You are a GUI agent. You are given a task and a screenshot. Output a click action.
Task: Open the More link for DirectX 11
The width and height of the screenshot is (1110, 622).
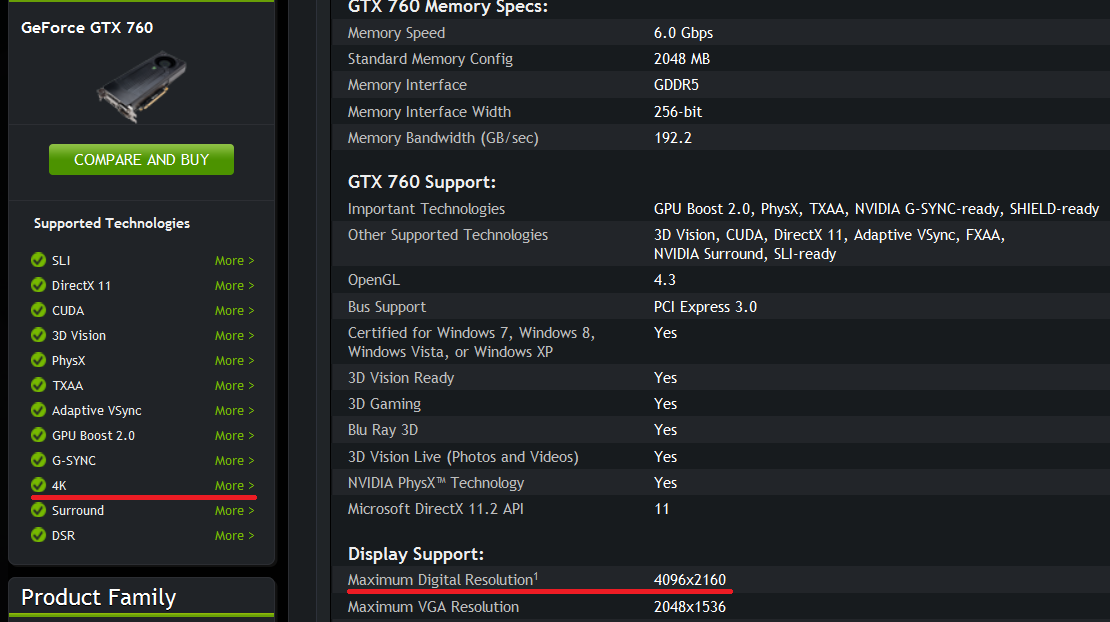[234, 285]
